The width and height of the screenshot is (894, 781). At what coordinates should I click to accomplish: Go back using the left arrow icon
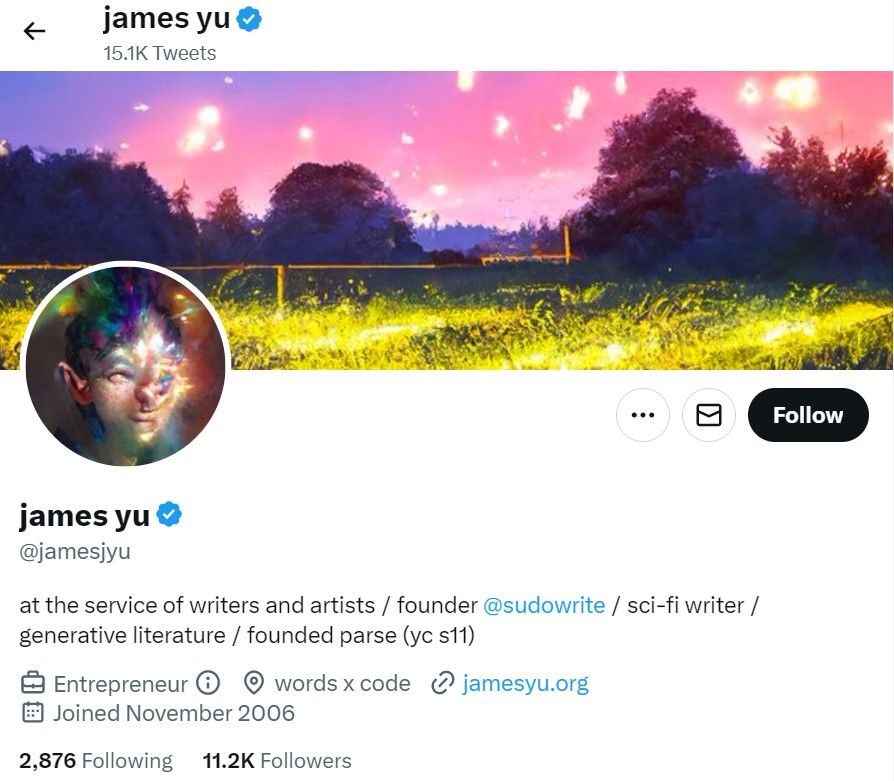[34, 31]
